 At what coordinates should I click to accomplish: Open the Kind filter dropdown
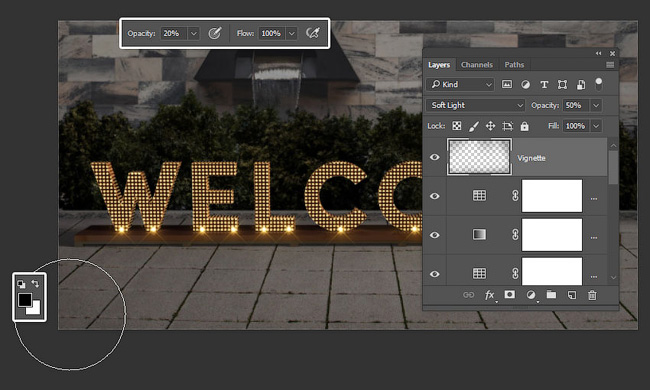tap(460, 85)
